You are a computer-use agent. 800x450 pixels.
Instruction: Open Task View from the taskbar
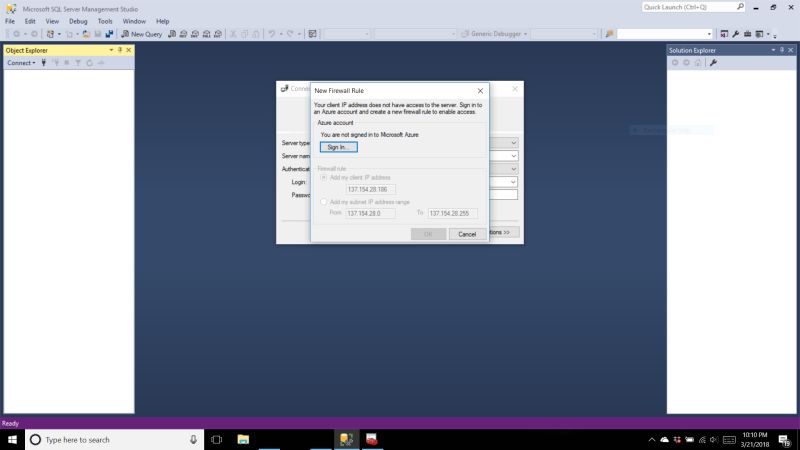pyautogui.click(x=216, y=439)
